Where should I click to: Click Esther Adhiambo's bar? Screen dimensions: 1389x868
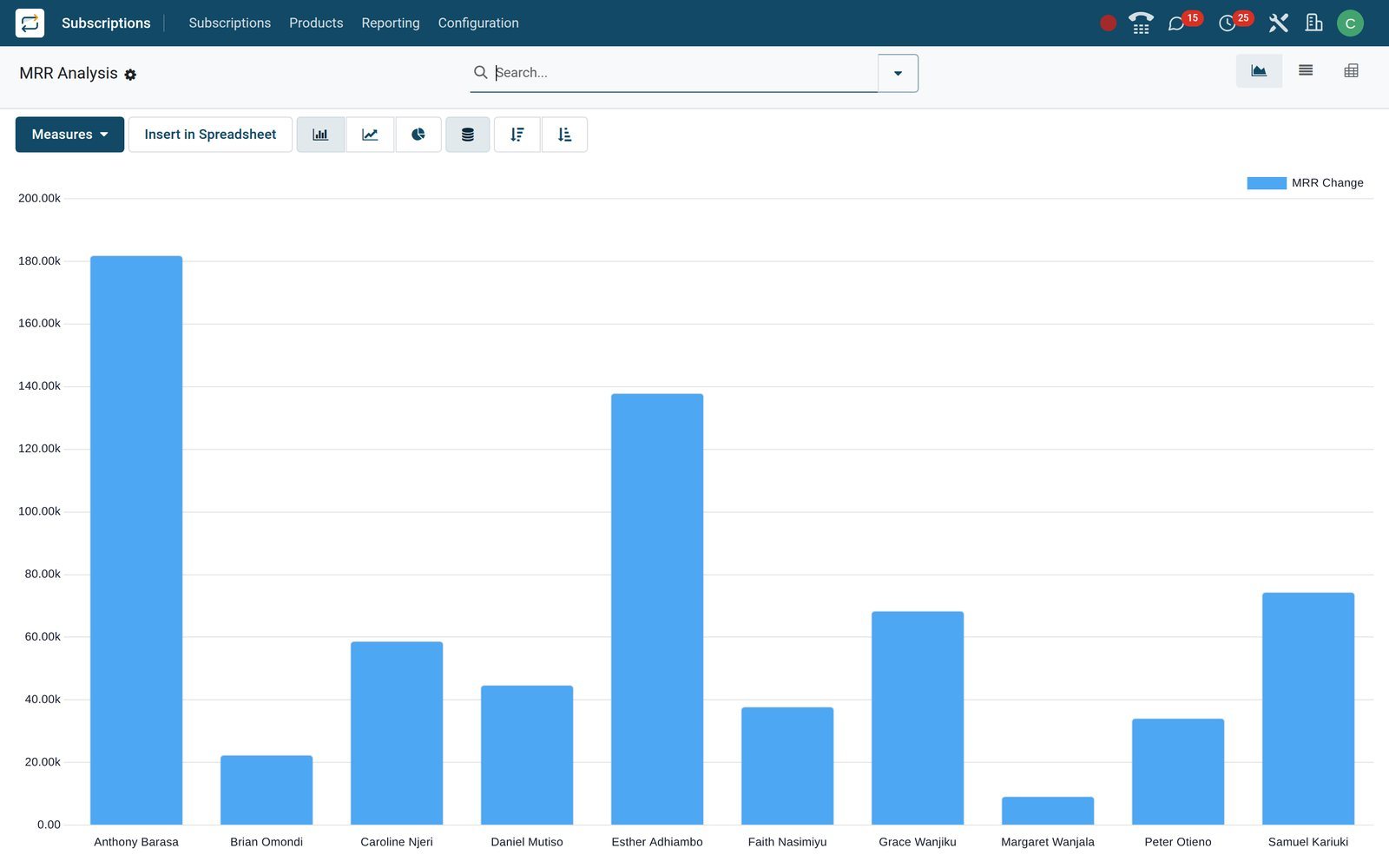(657, 609)
